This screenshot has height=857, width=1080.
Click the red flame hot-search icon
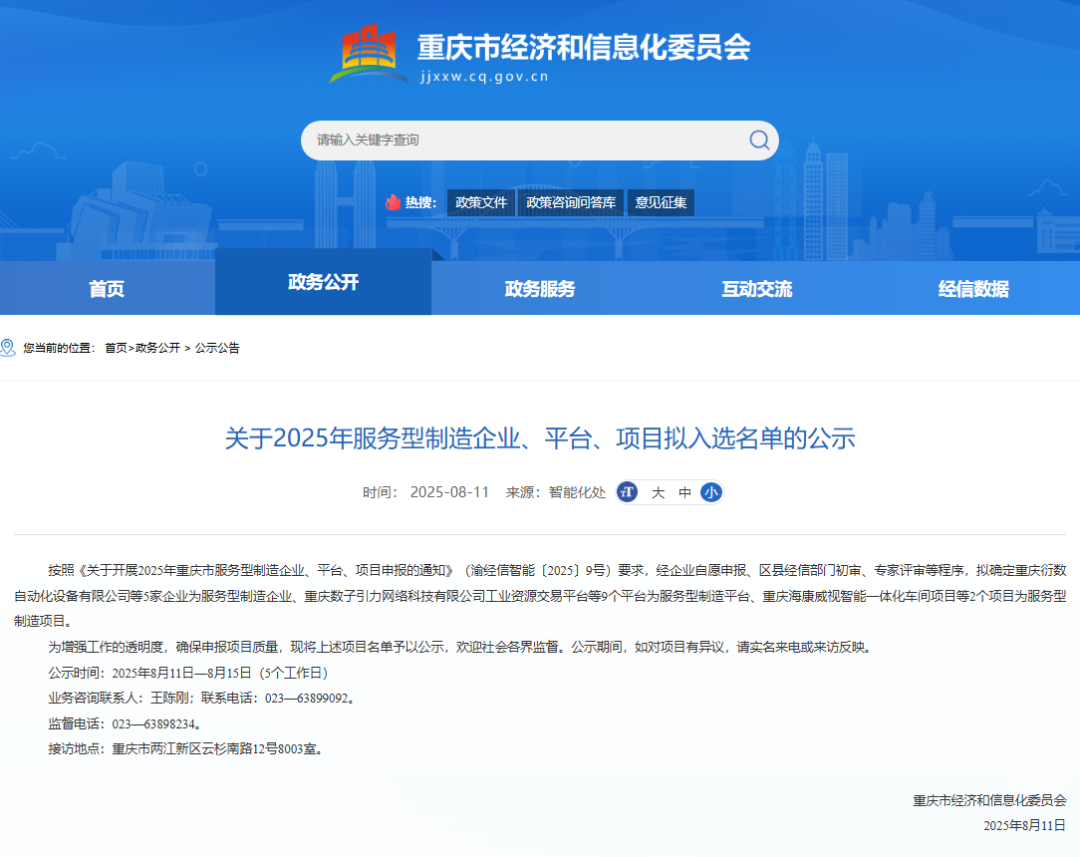click(393, 202)
